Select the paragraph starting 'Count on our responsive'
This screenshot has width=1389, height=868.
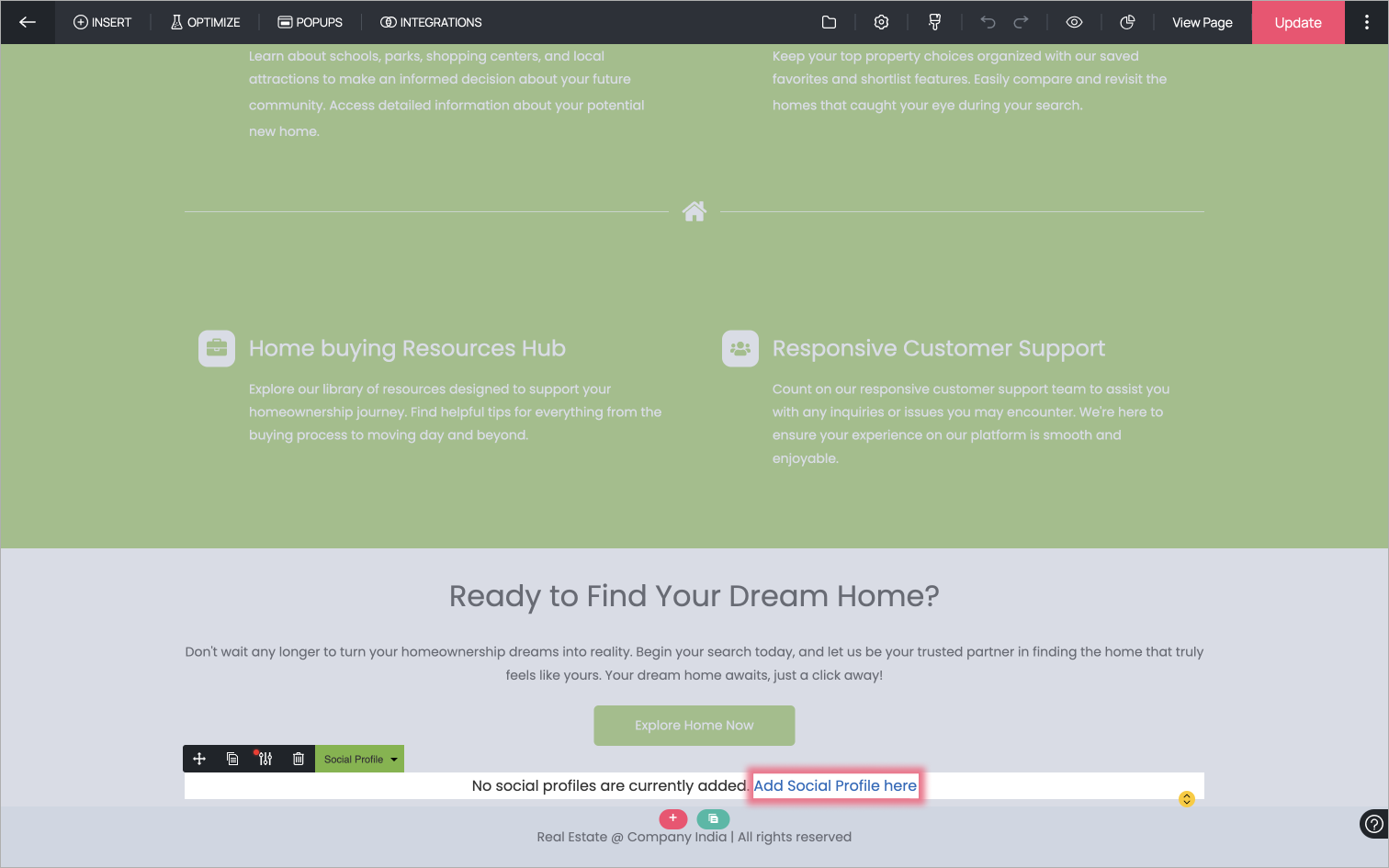(x=971, y=423)
